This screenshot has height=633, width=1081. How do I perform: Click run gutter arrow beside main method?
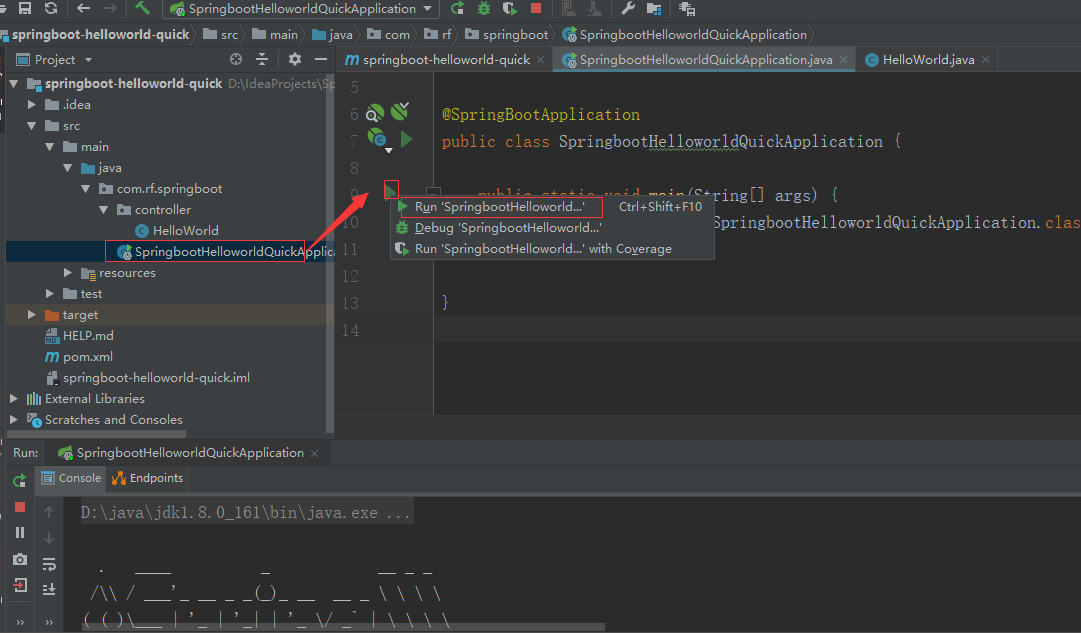pos(391,190)
